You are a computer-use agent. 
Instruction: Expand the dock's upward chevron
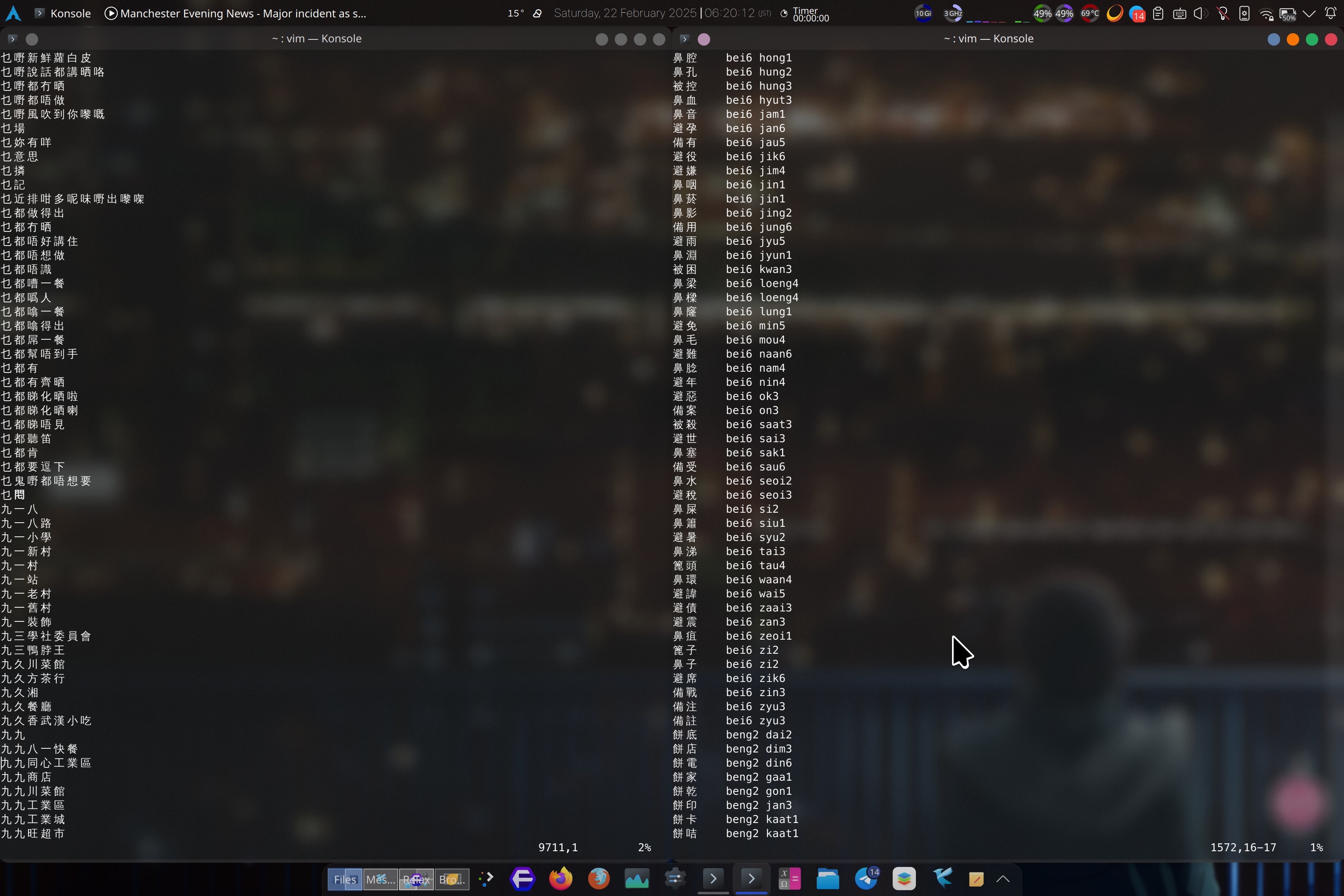pos(1003,879)
